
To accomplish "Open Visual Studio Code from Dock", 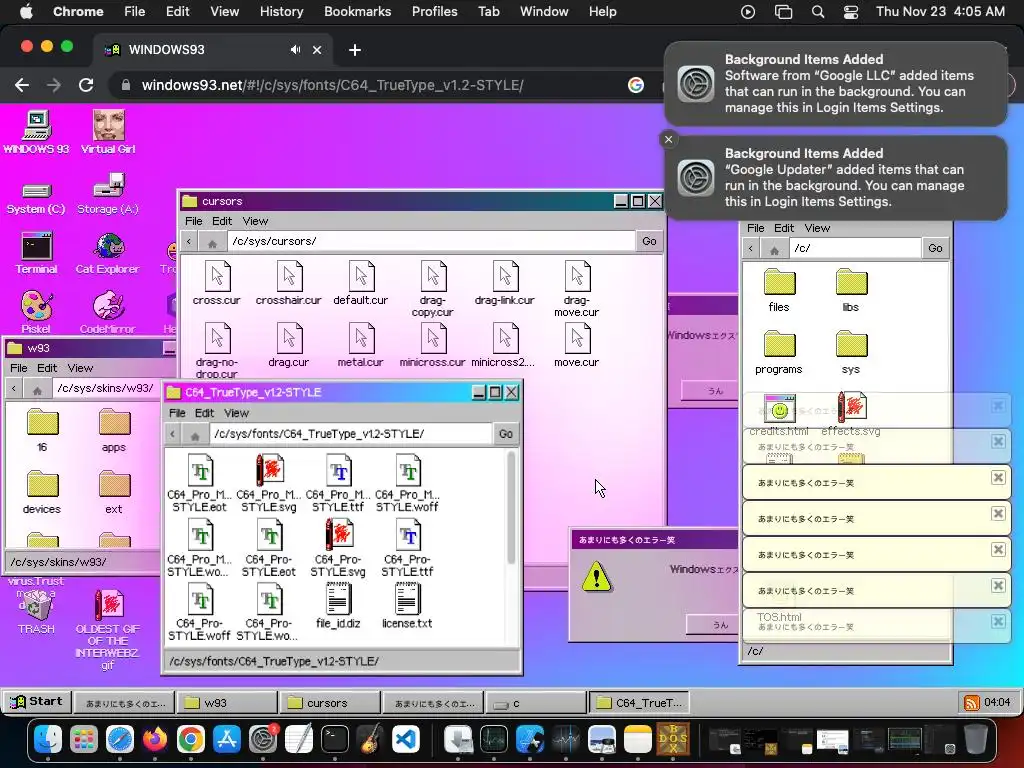I will [x=406, y=739].
